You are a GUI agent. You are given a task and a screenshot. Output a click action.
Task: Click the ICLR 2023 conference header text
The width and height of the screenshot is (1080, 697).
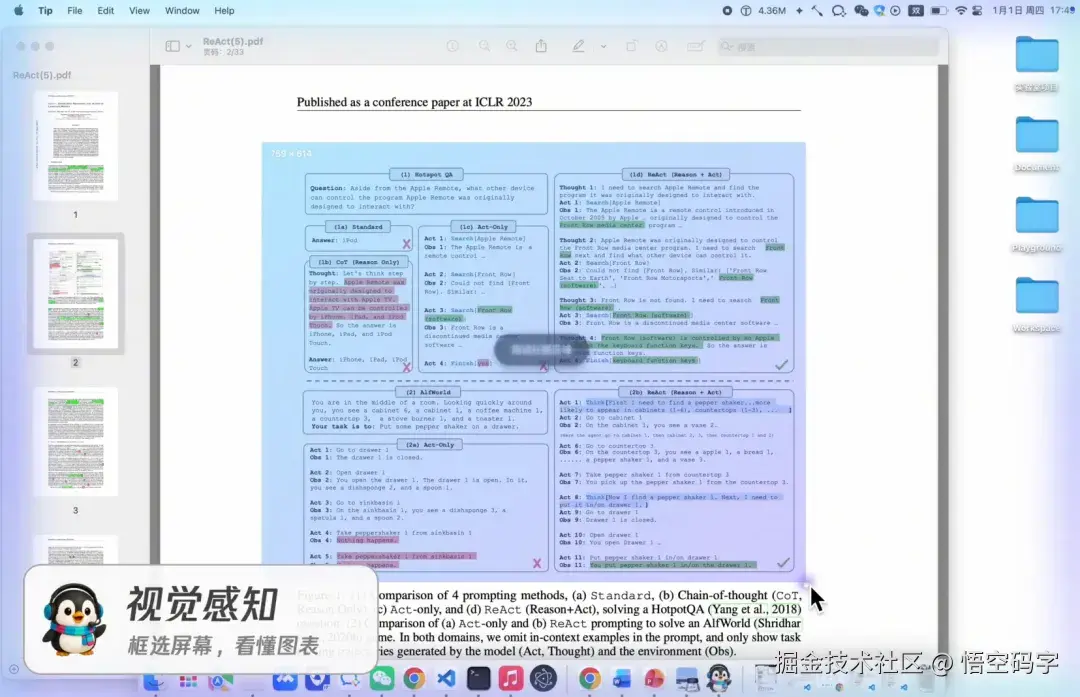tap(414, 102)
